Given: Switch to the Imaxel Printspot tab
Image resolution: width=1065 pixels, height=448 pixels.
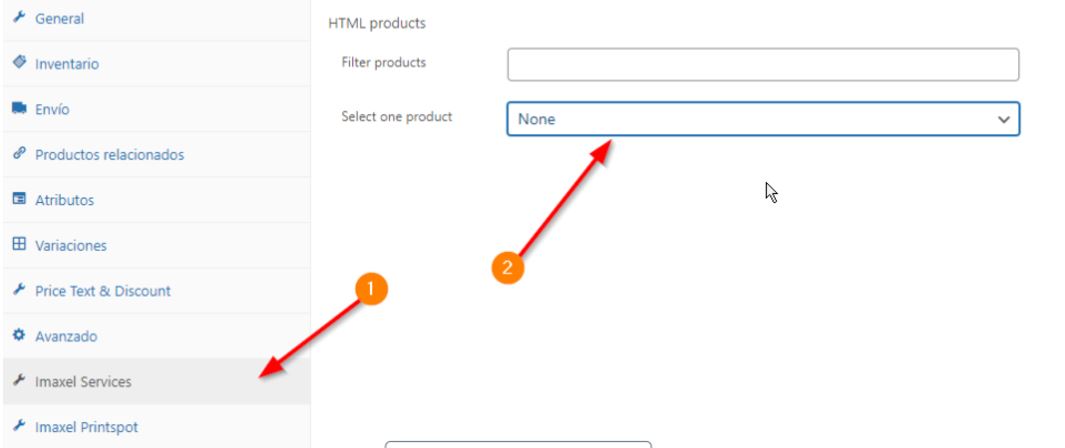Looking at the screenshot, I should [x=87, y=428].
